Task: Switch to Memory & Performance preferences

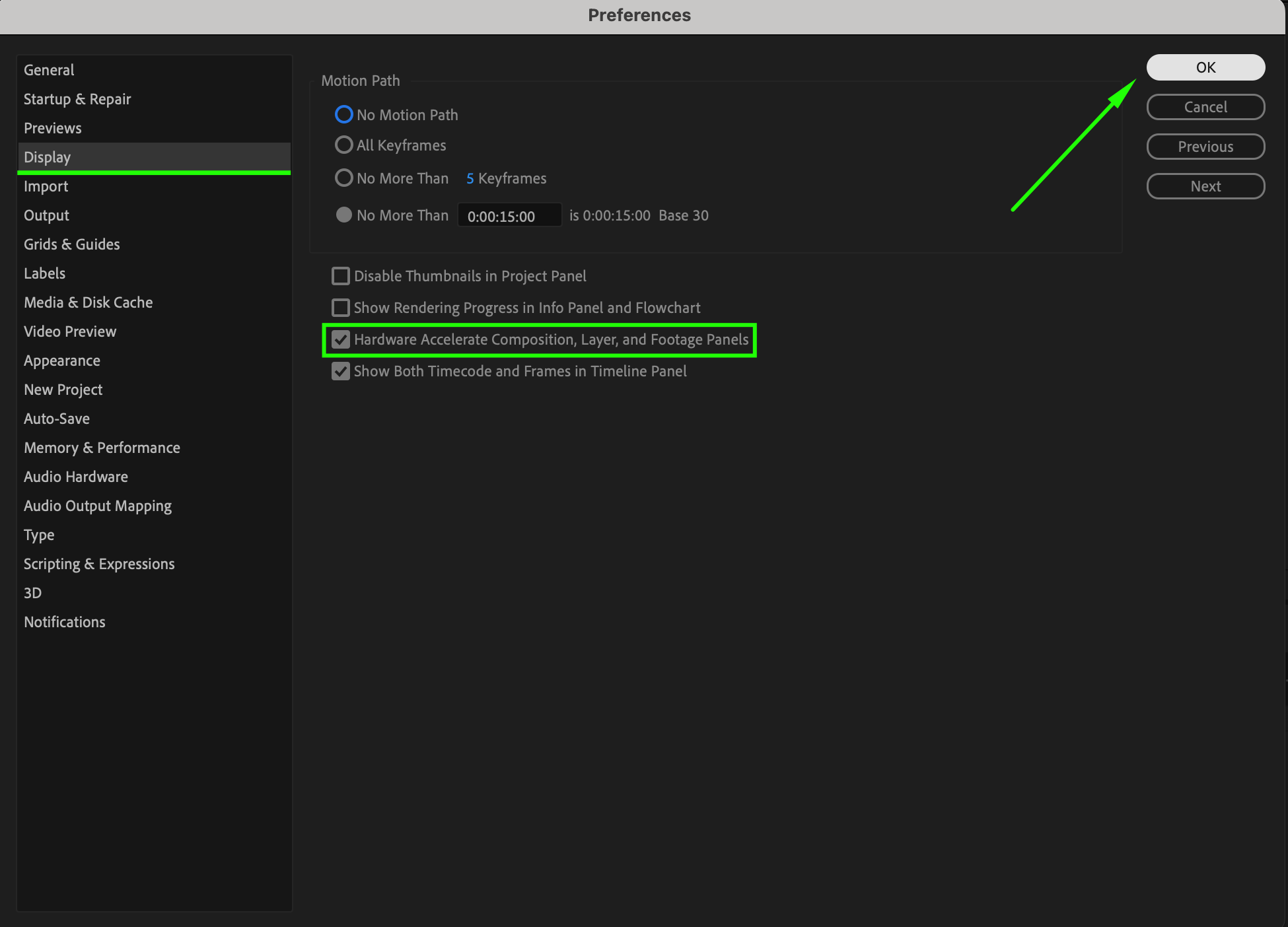Action: 102,448
